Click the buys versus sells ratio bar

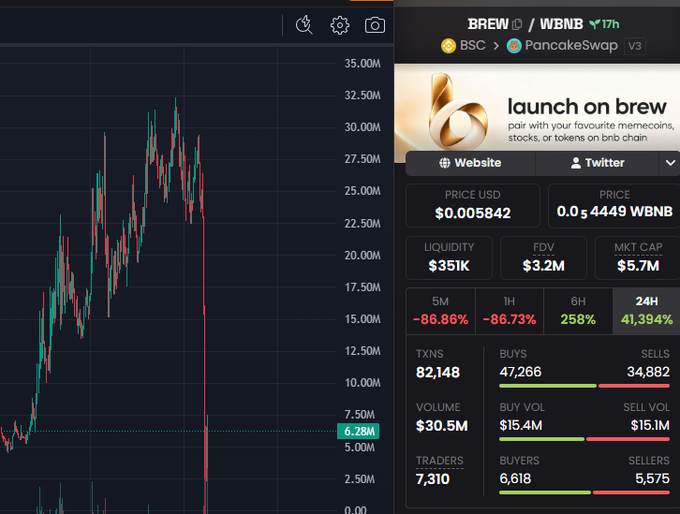(x=584, y=386)
